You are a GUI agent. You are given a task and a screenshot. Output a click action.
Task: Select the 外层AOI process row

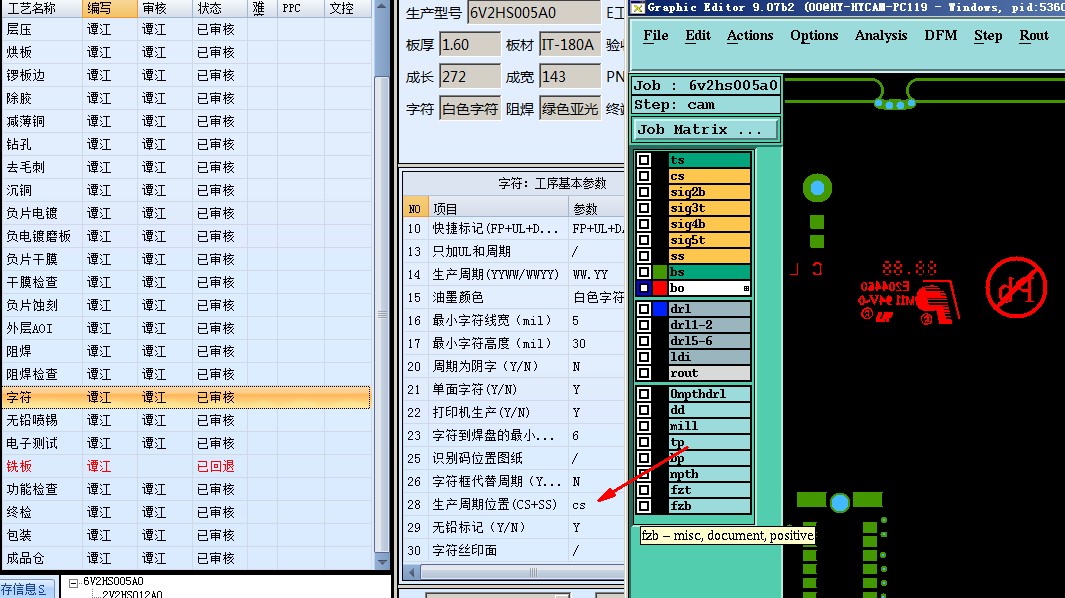click(x=185, y=329)
